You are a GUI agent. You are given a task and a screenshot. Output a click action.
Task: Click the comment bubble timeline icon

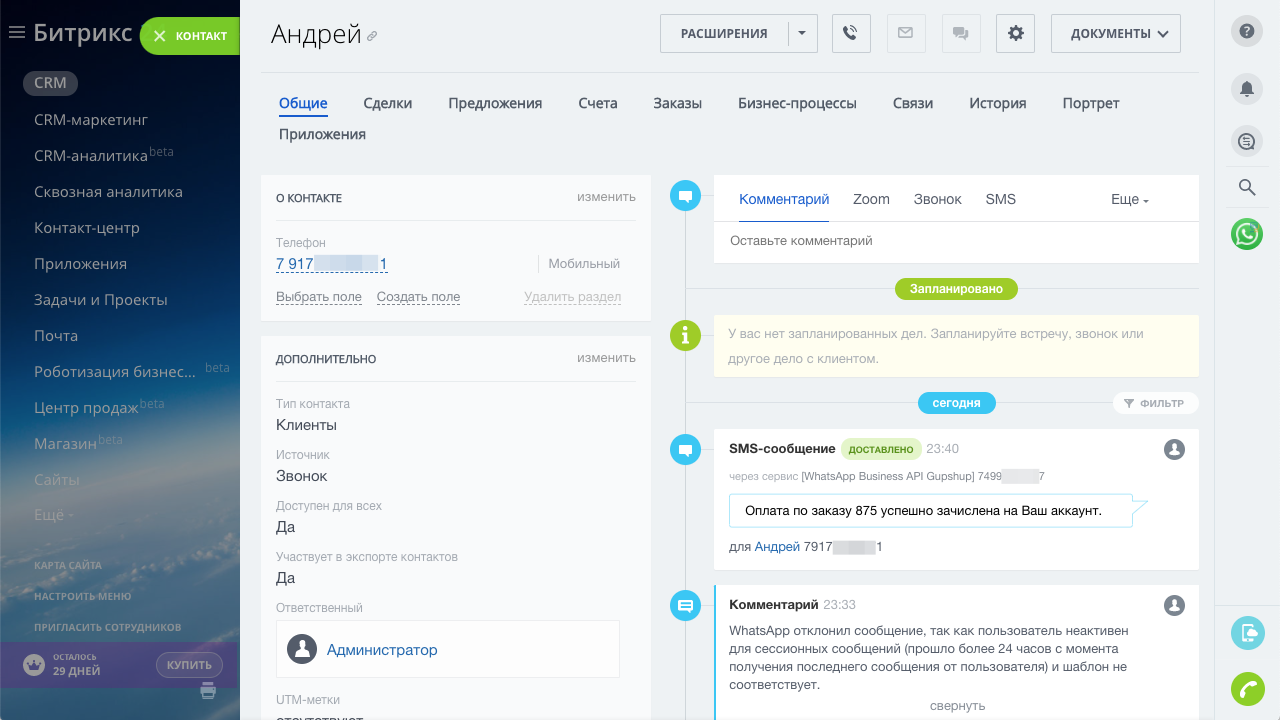tap(685, 196)
